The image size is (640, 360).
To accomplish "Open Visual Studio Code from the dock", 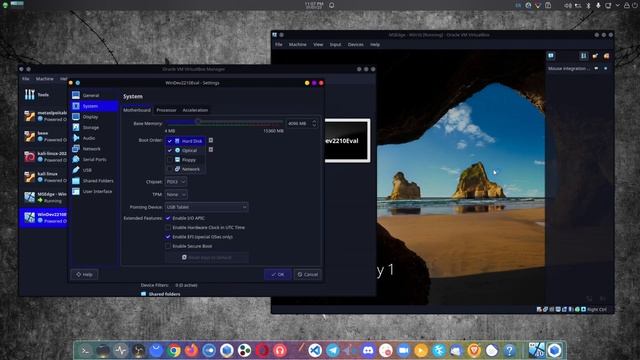I will 315,350.
